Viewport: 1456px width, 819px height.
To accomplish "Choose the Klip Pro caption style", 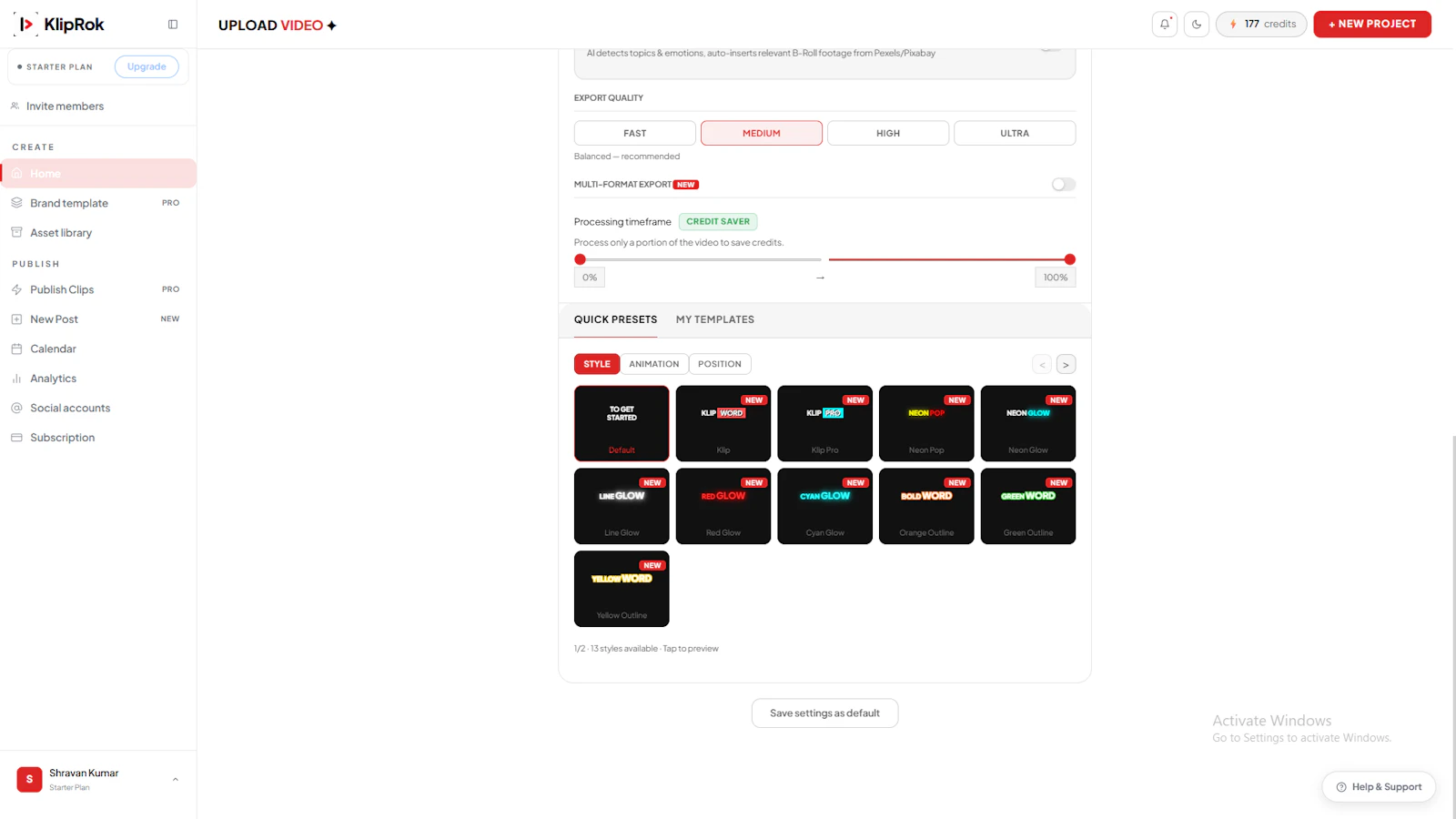I will 825,423.
